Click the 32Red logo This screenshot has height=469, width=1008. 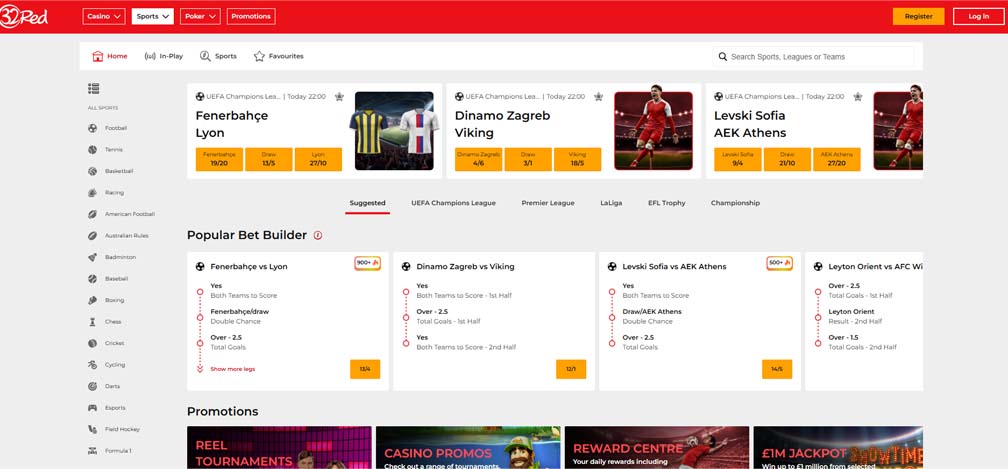tap(24, 17)
